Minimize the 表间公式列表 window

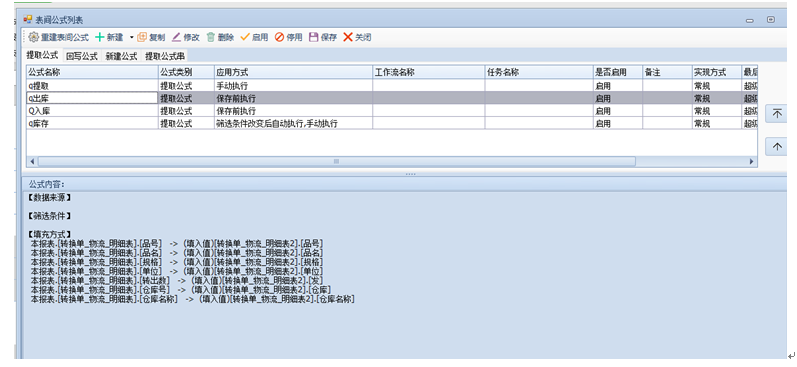749,20
